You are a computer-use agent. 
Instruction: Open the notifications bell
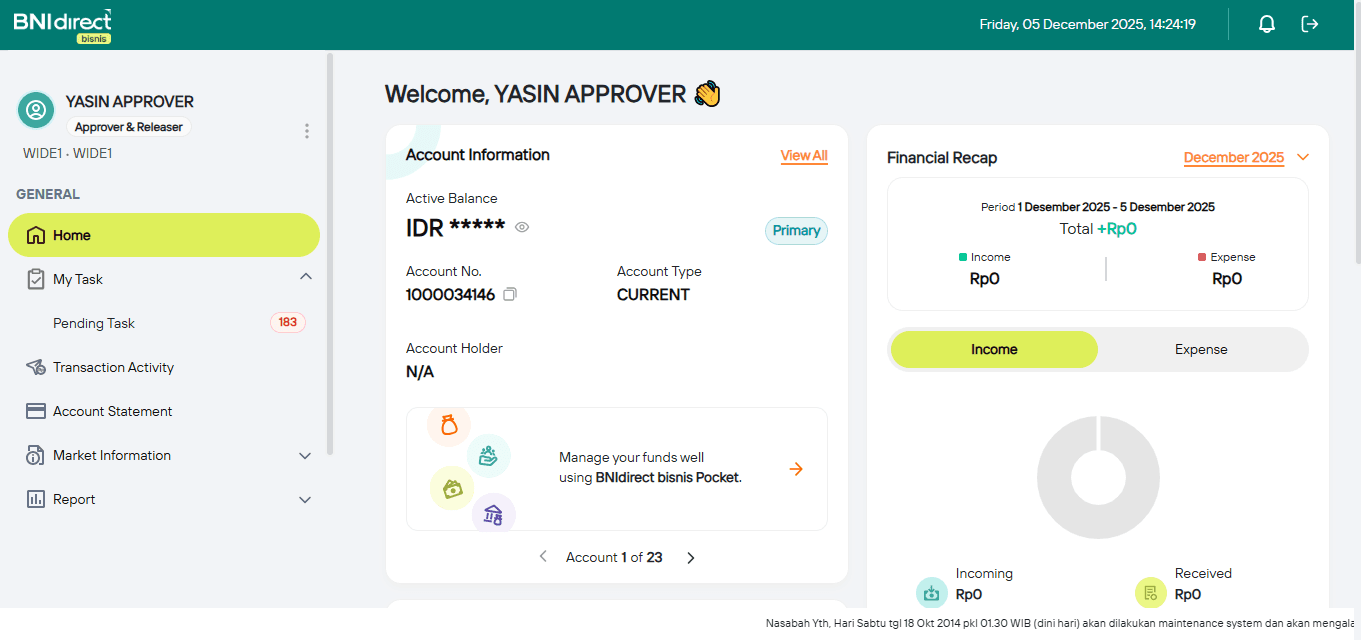1267,24
